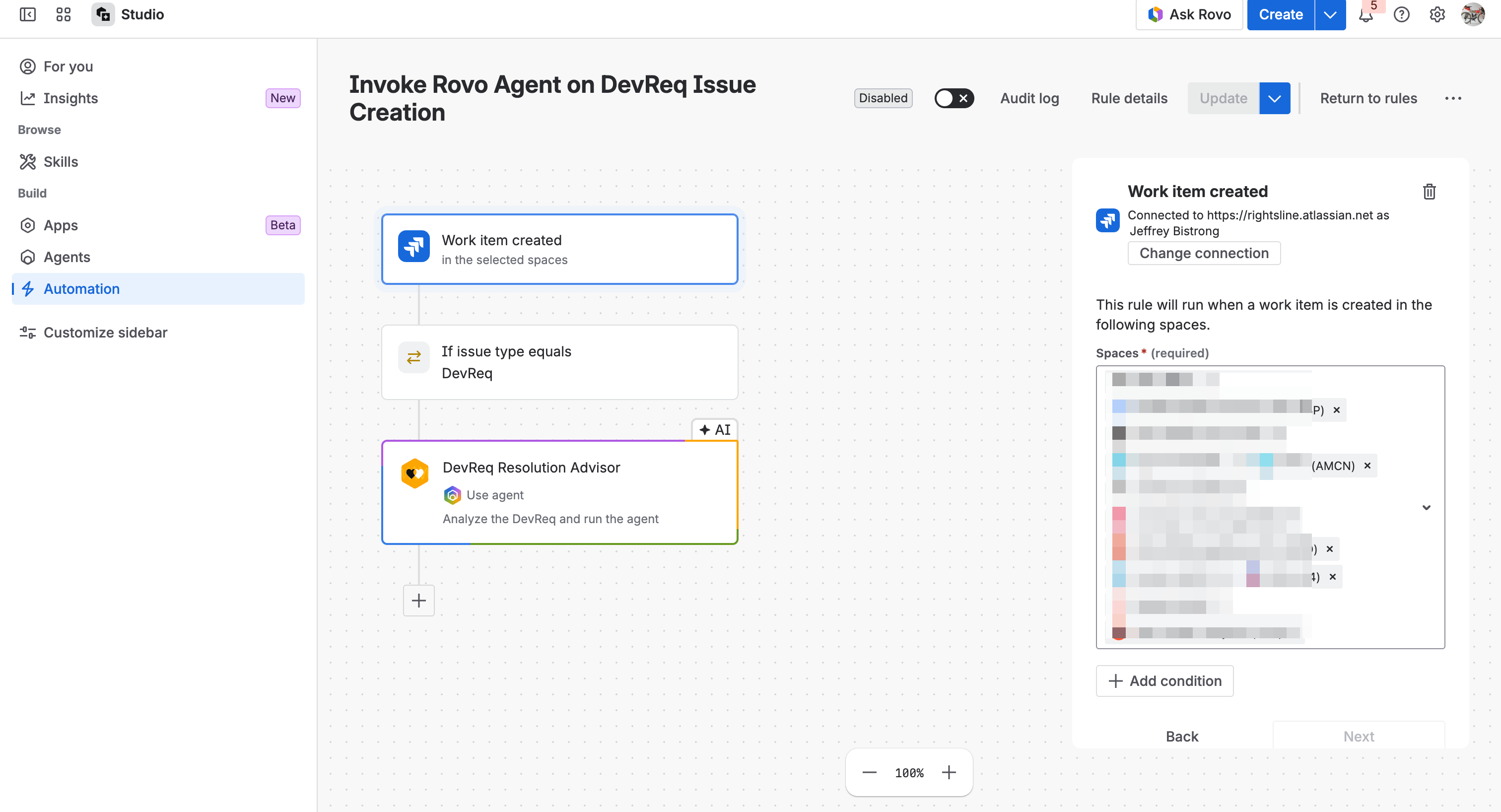Zoom in the canvas with plus

coord(949,773)
